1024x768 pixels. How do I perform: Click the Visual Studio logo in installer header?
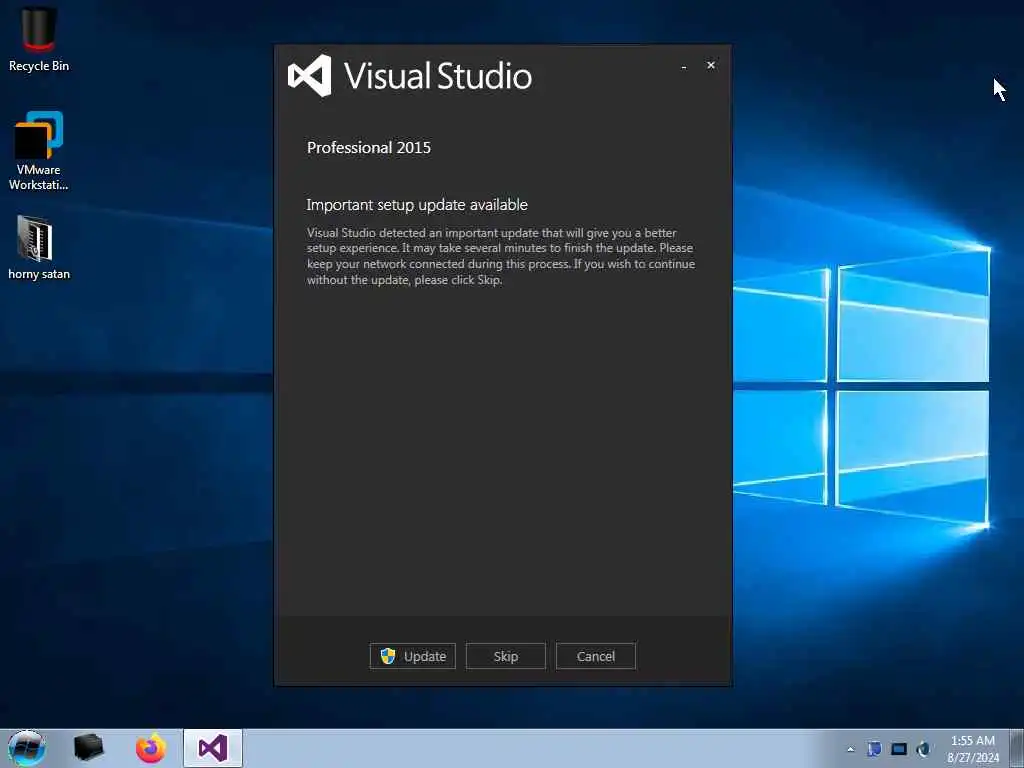[x=310, y=76]
